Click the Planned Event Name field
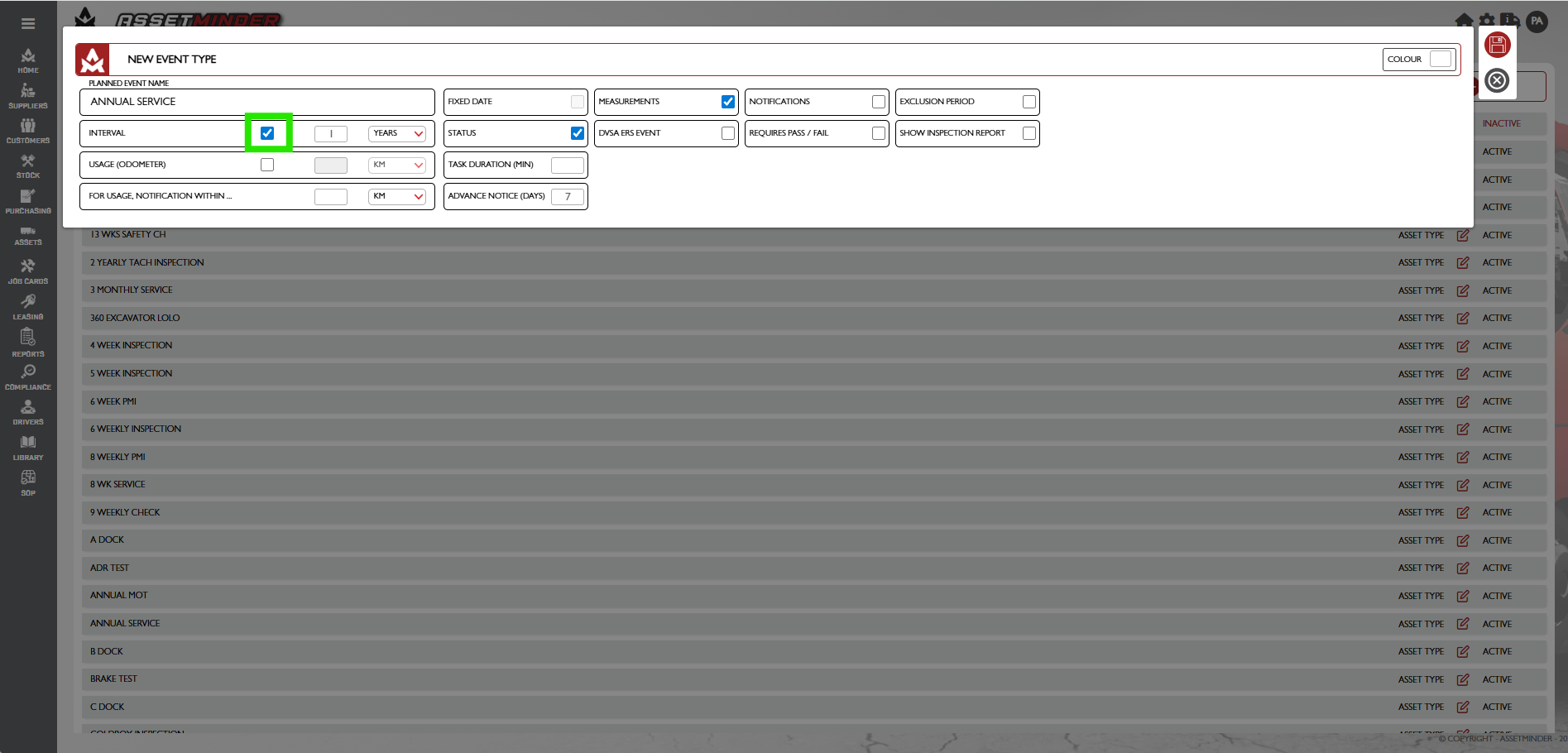 coord(257,102)
